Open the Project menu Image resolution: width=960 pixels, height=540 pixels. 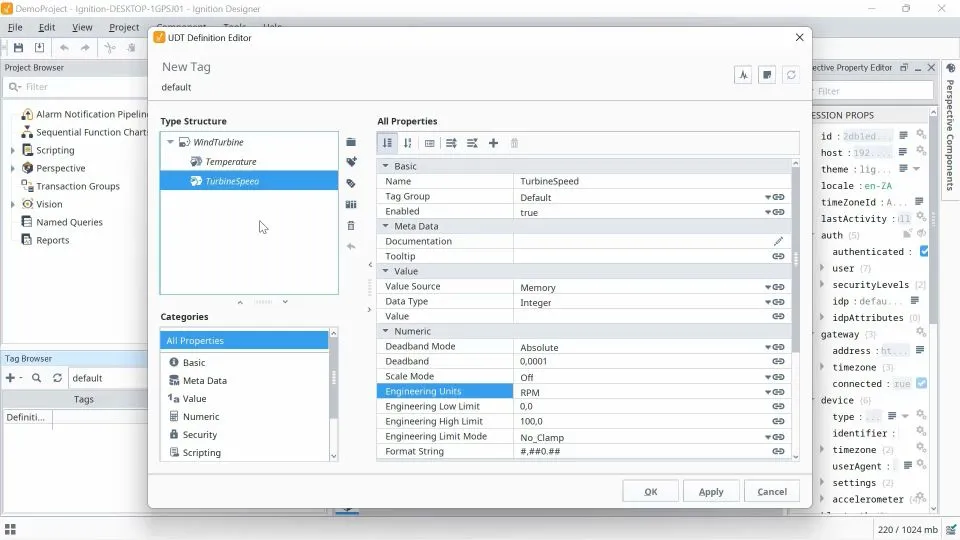click(x=124, y=27)
